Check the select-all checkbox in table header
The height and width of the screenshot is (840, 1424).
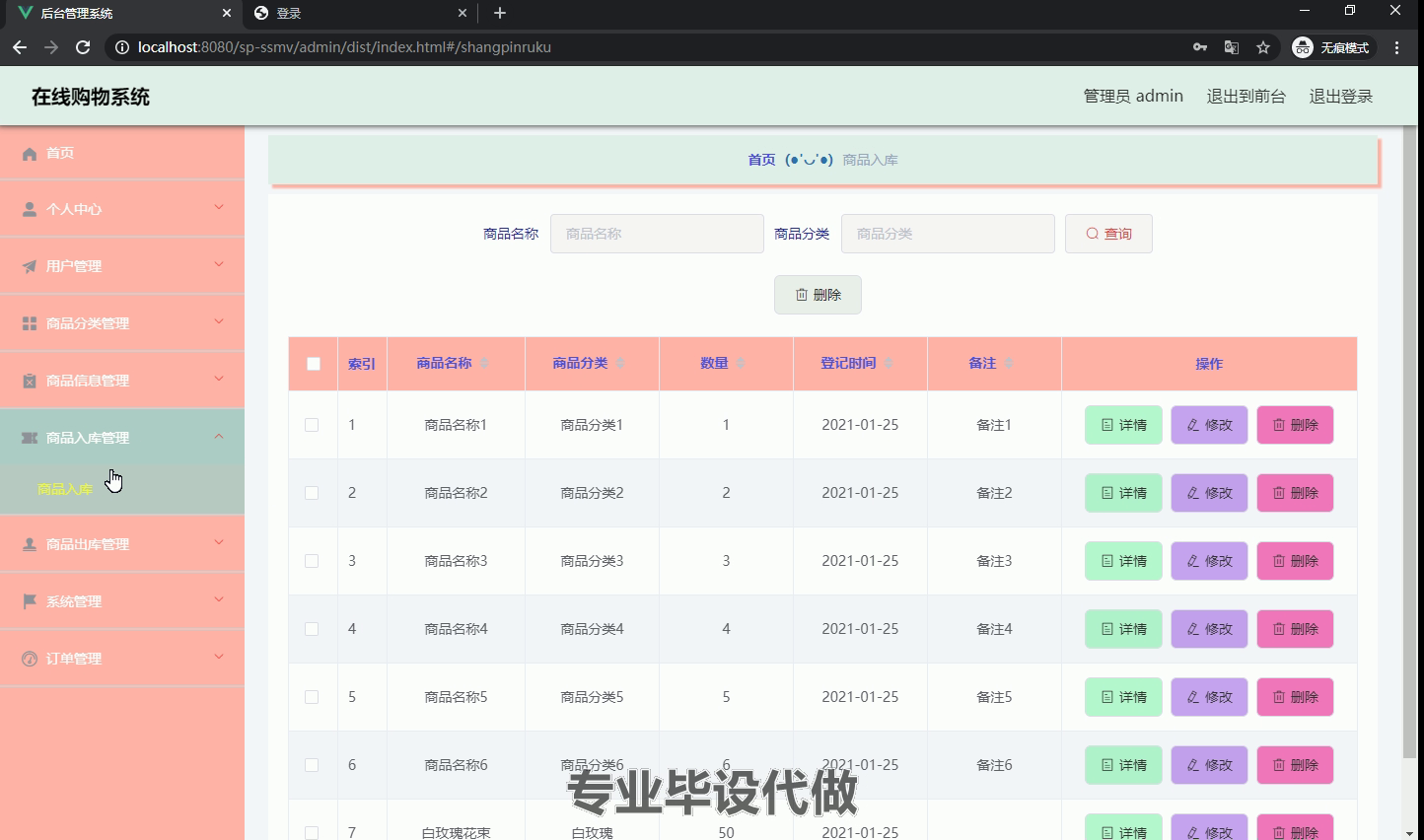[x=314, y=364]
